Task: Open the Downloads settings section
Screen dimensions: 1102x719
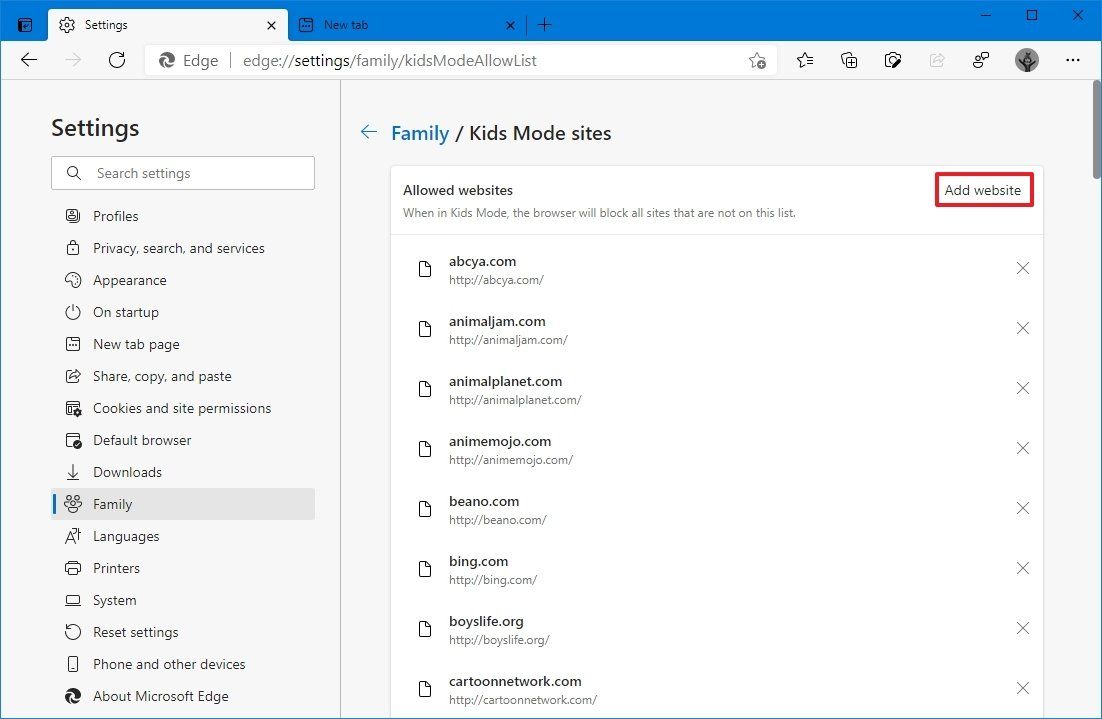Action: point(128,472)
